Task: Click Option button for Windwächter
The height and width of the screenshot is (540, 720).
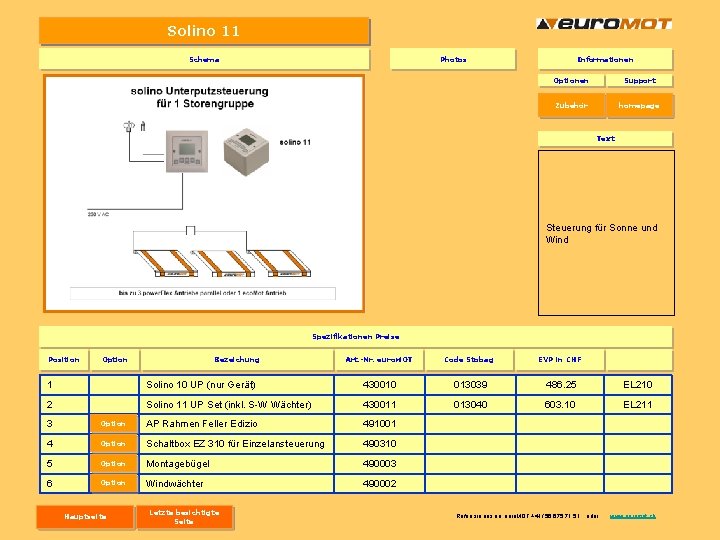Action: [113, 483]
